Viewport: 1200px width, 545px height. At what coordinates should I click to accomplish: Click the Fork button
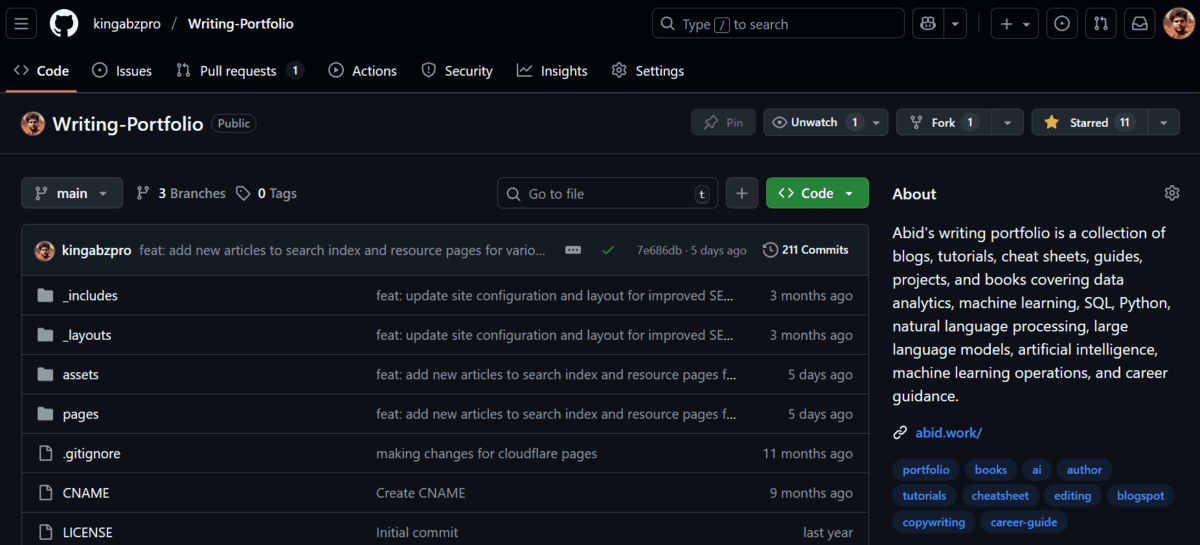point(942,122)
